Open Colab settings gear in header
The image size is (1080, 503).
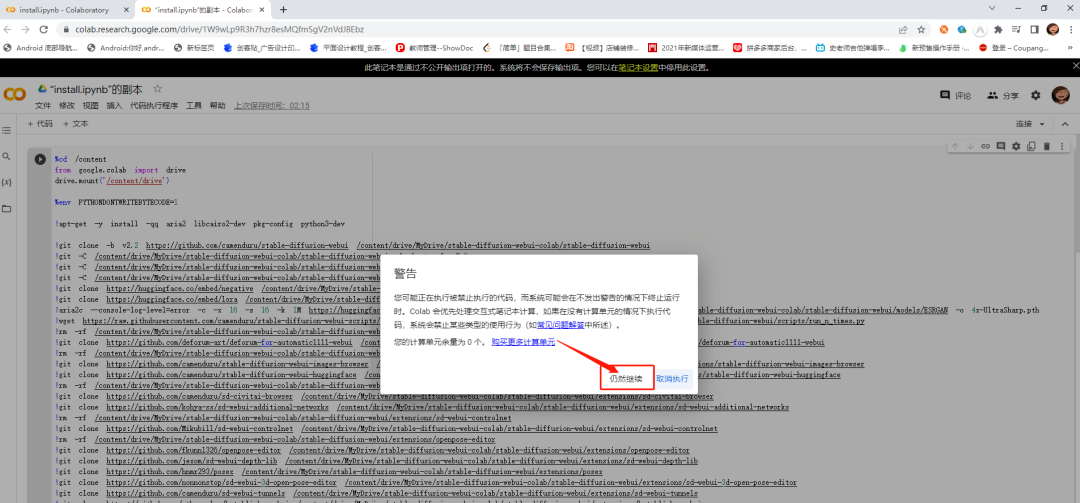click(x=1035, y=96)
